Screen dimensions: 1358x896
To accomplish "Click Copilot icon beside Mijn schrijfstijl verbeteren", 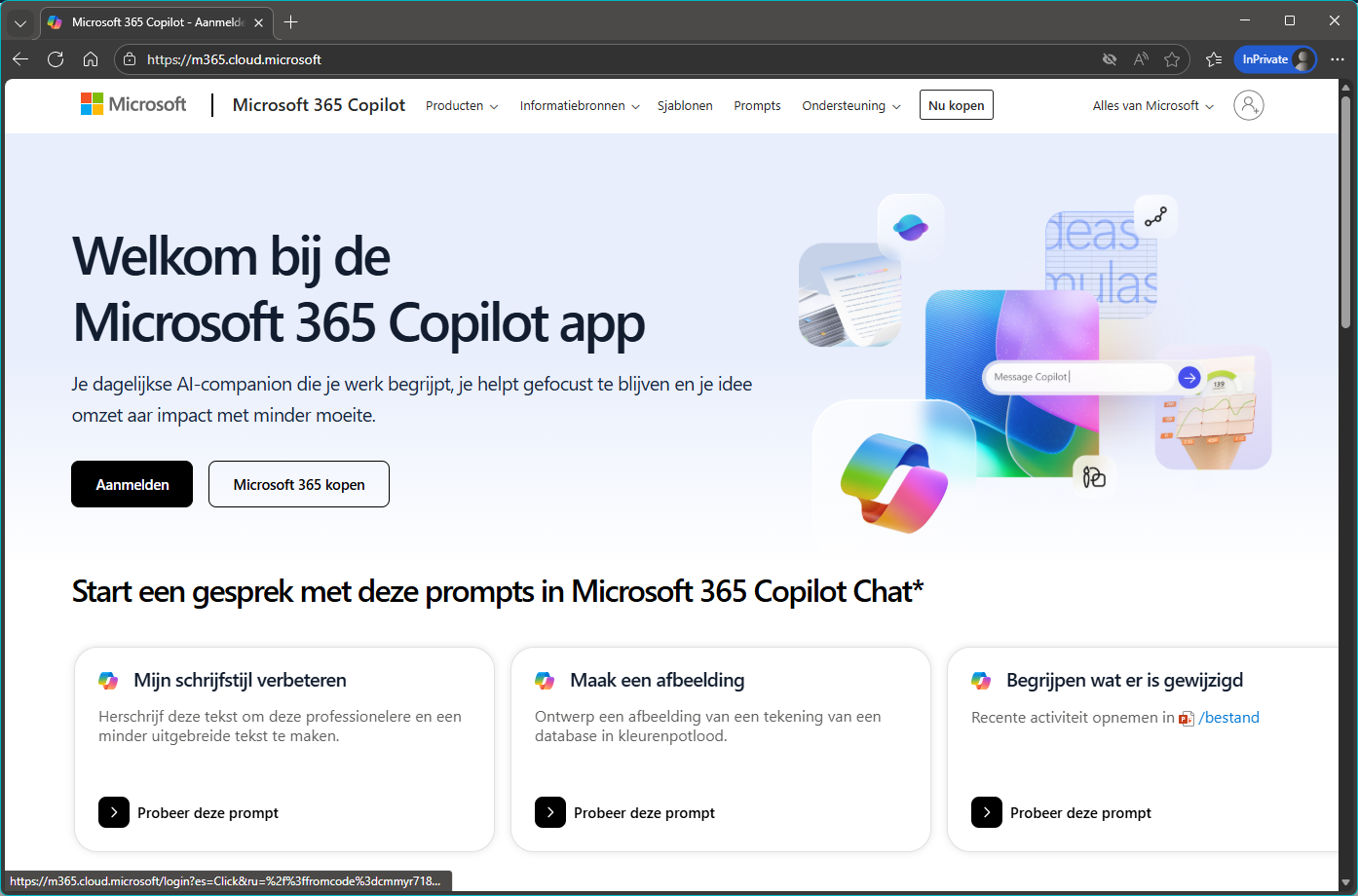I will 108,680.
